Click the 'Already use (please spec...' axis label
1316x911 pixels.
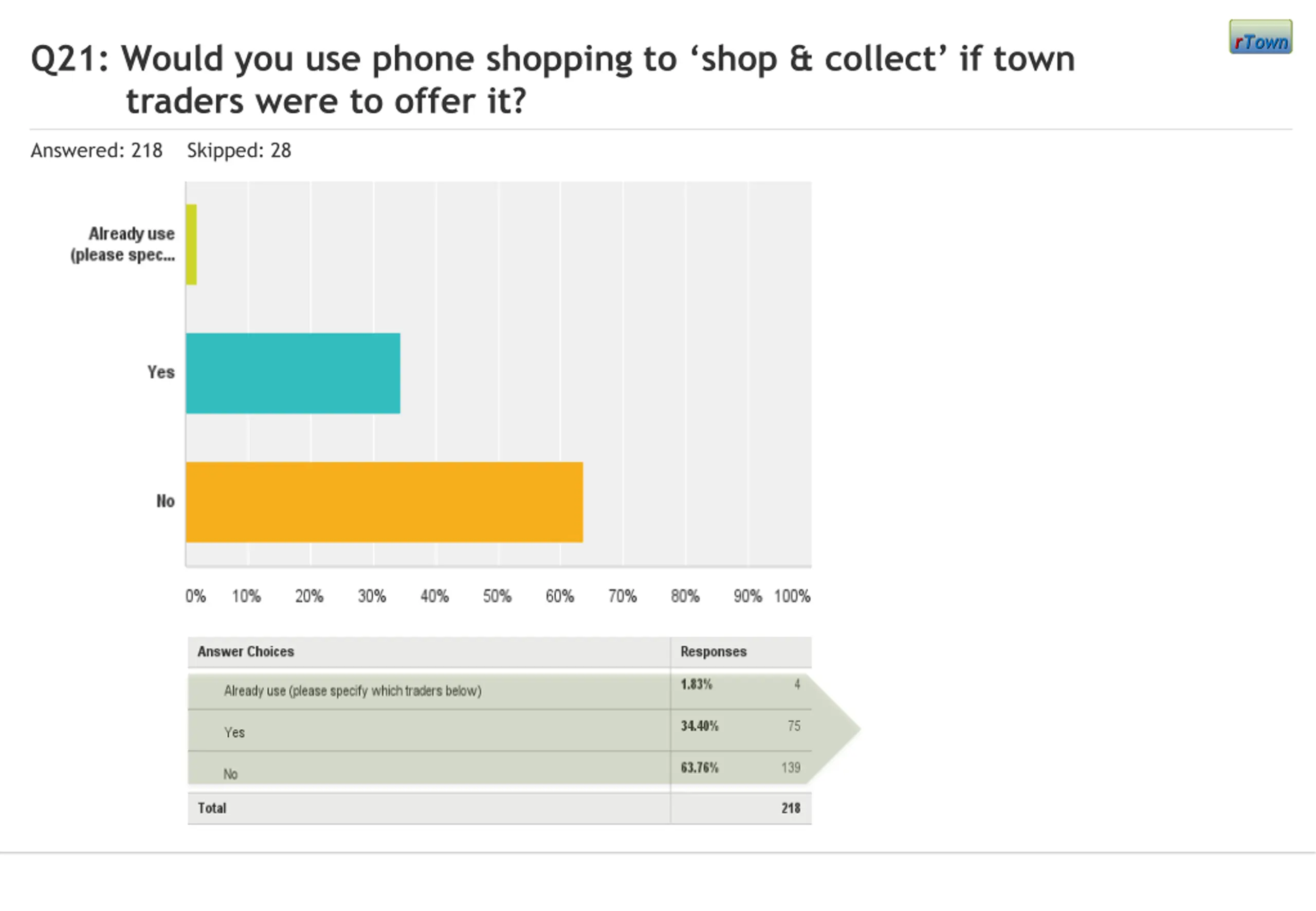(x=124, y=244)
